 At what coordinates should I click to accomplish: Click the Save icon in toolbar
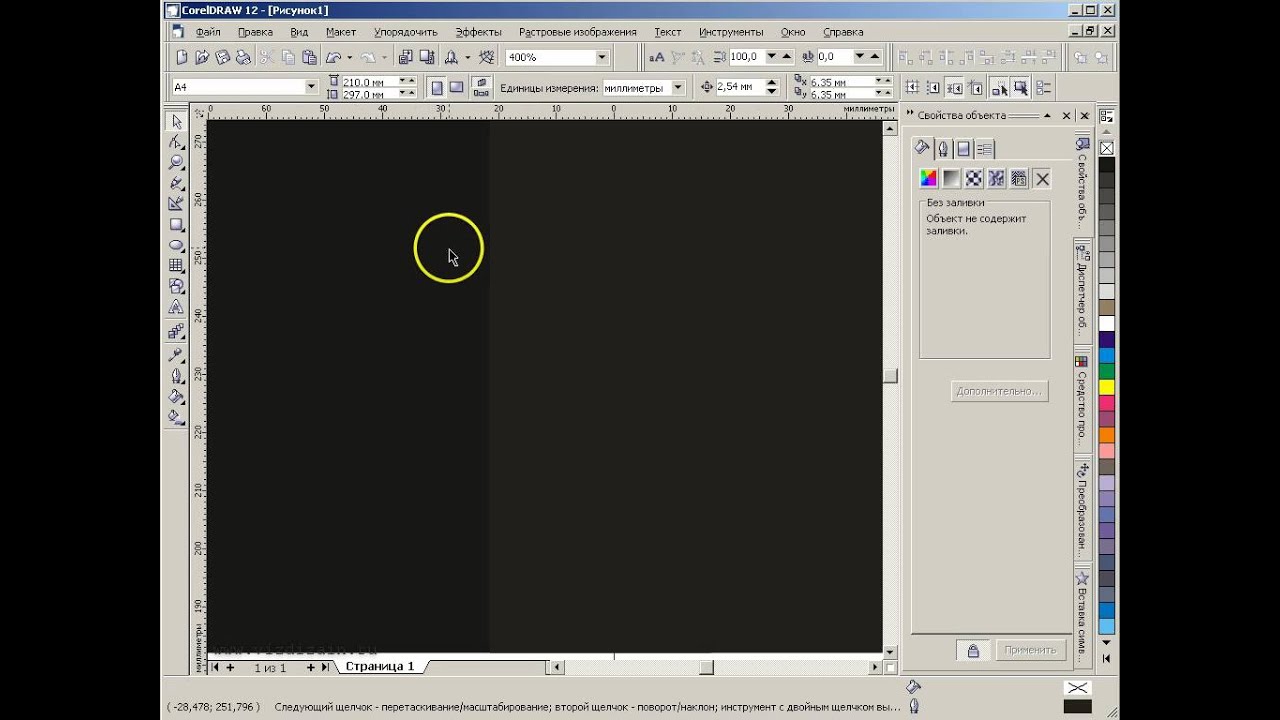224,57
